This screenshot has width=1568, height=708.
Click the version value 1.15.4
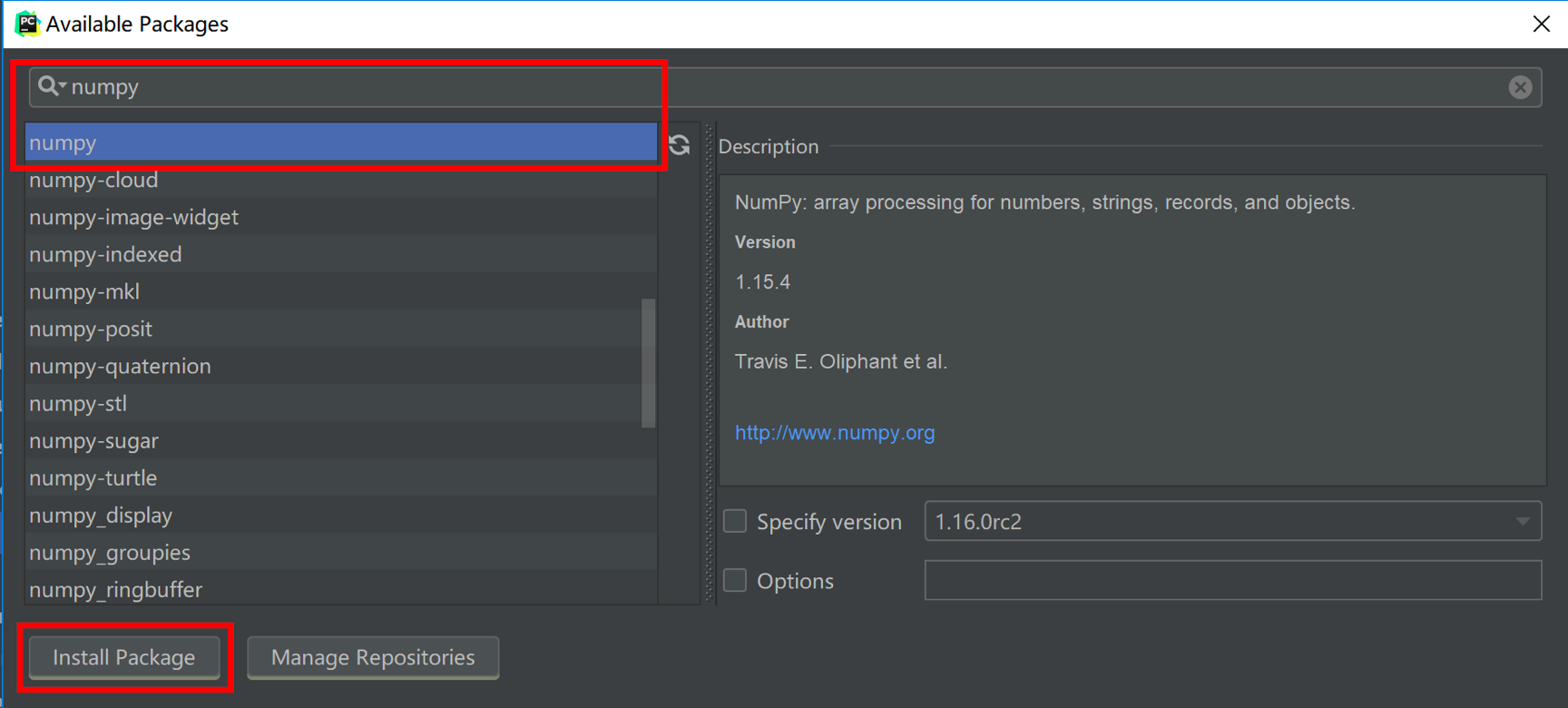(762, 282)
